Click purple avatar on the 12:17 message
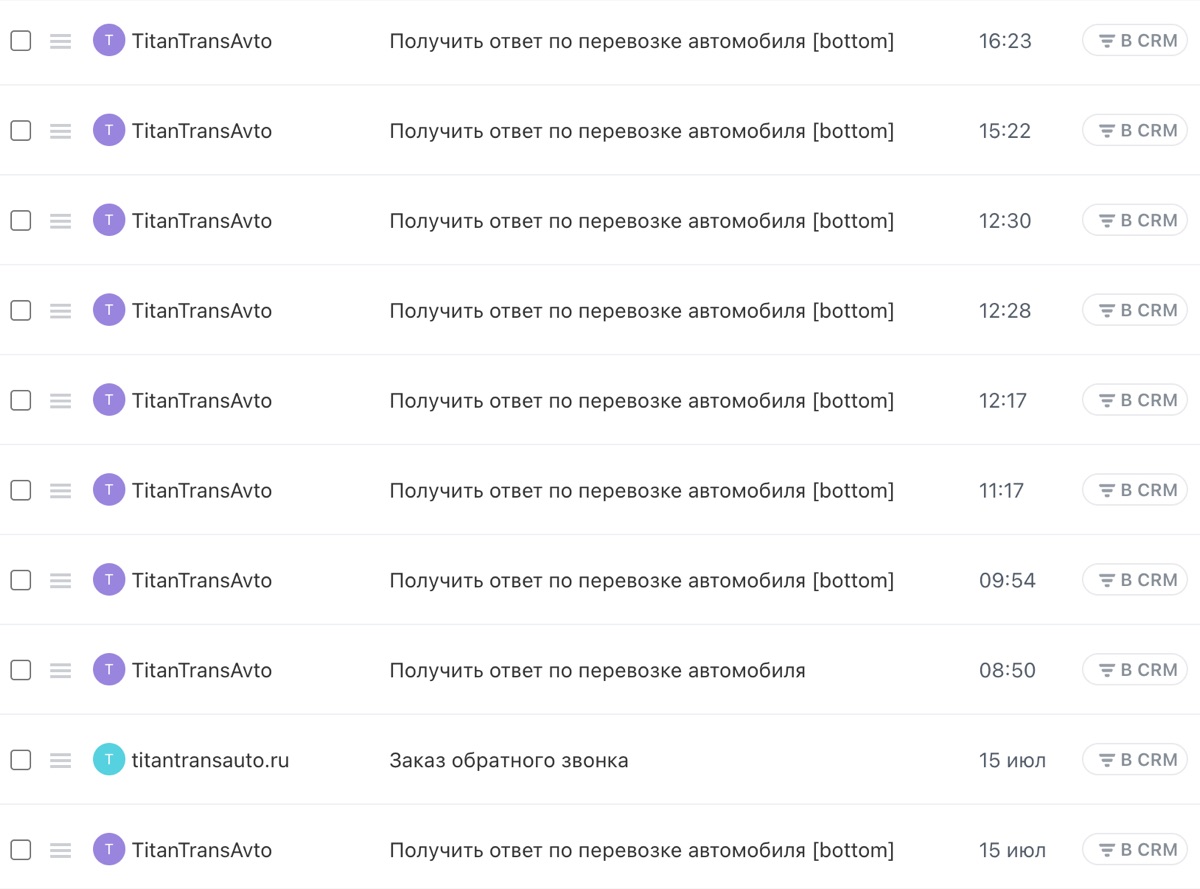 pyautogui.click(x=109, y=400)
